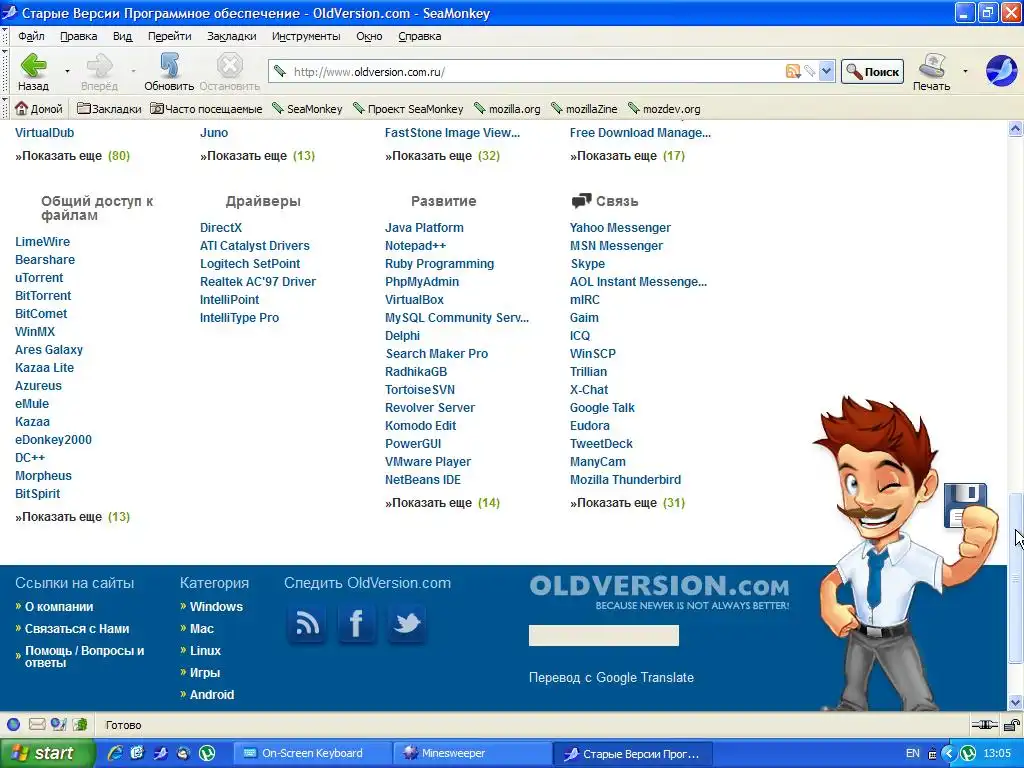This screenshot has width=1024, height=768.
Task: Open the VirtualBox link
Action: tap(414, 300)
